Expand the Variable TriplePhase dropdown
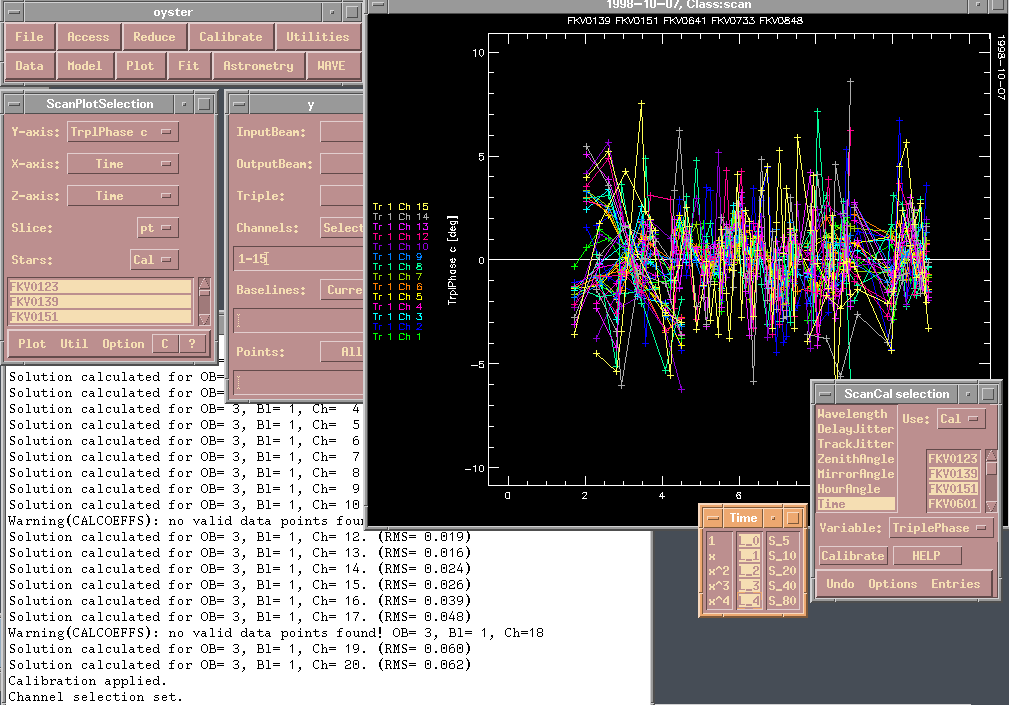1009x705 pixels. [940, 528]
